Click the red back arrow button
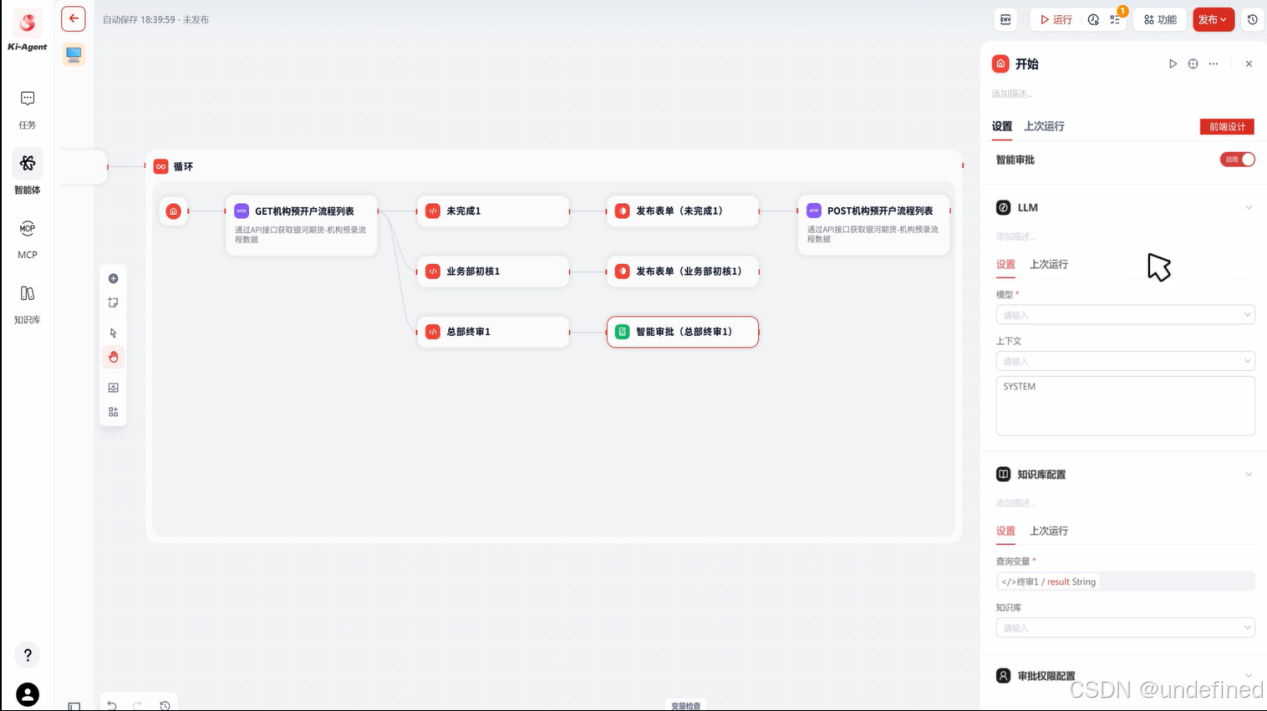The image size is (1267, 711). [73, 19]
